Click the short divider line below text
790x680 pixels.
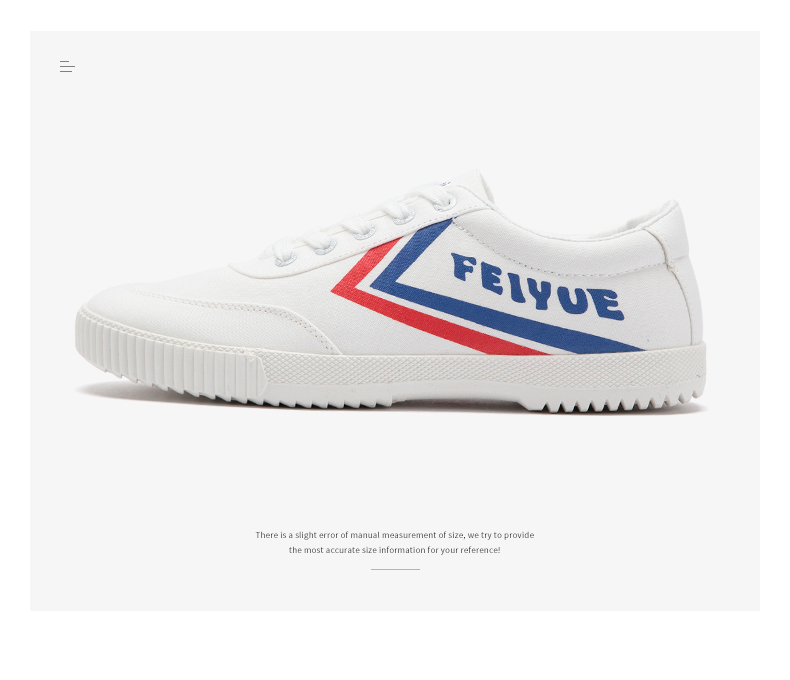[x=396, y=569]
